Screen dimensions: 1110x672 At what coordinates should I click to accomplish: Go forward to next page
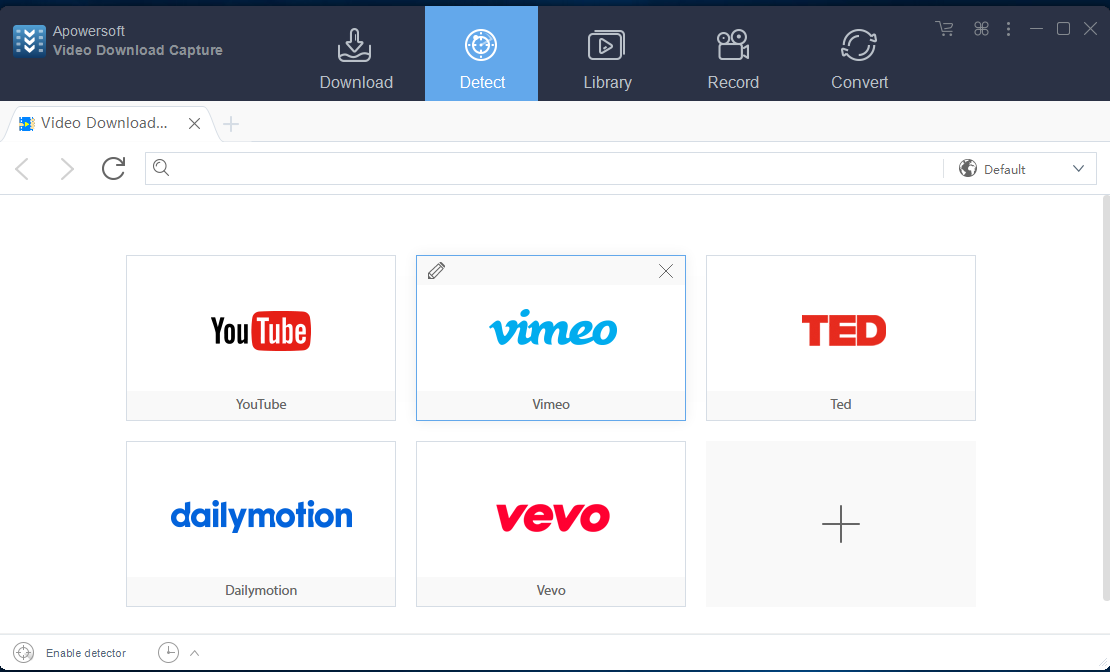(x=67, y=169)
